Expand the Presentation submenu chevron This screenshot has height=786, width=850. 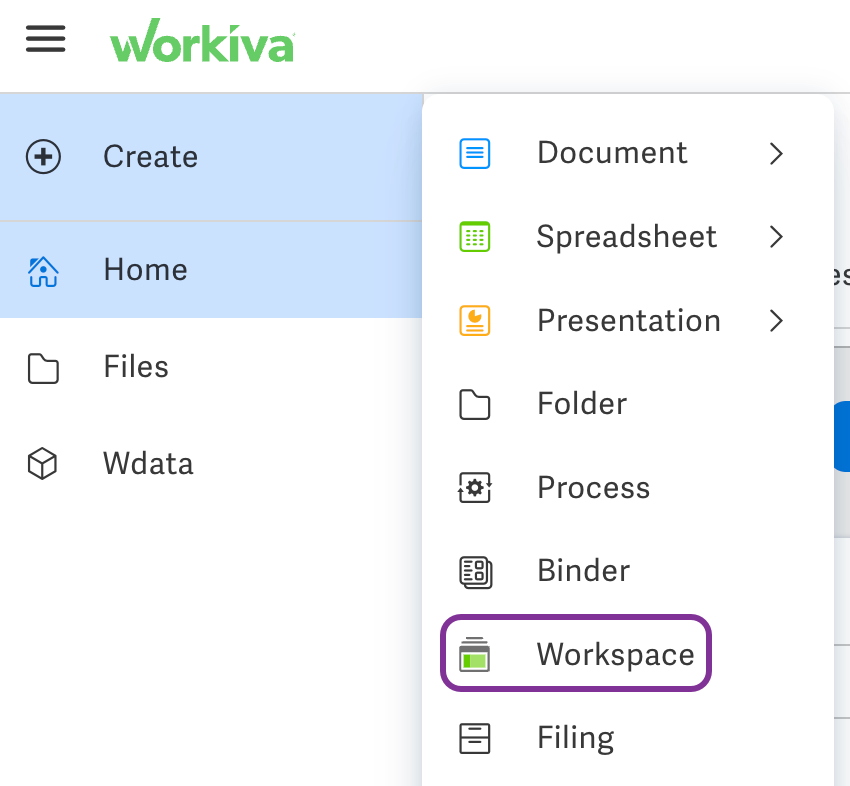coord(776,321)
